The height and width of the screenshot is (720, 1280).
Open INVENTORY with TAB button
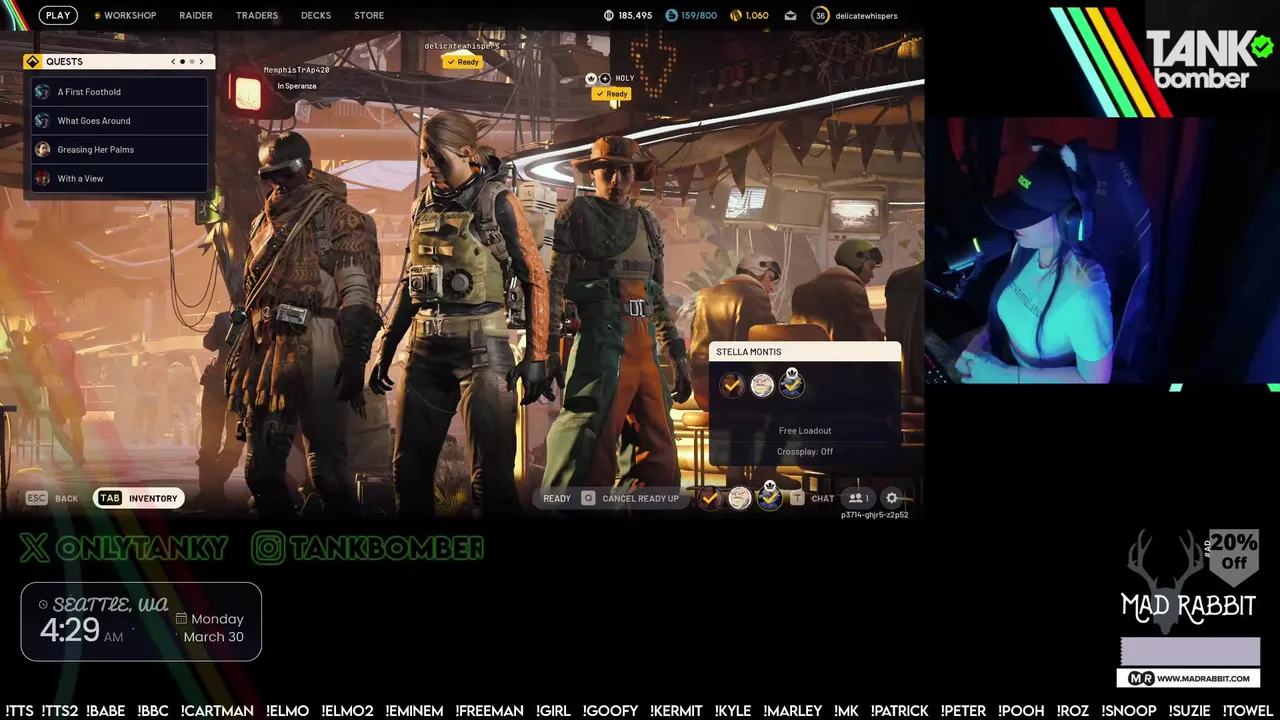(x=139, y=498)
